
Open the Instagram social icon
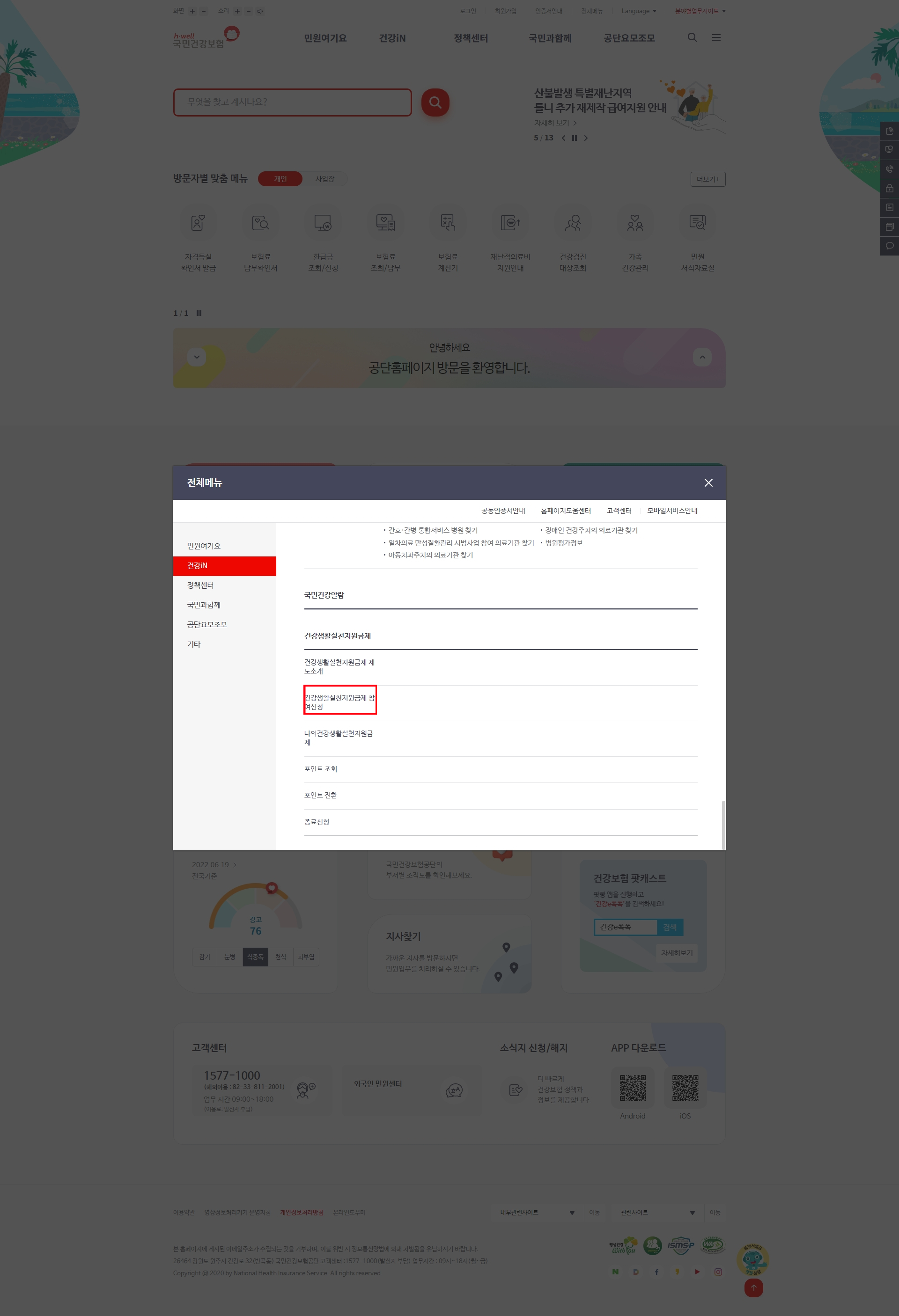(x=718, y=1272)
